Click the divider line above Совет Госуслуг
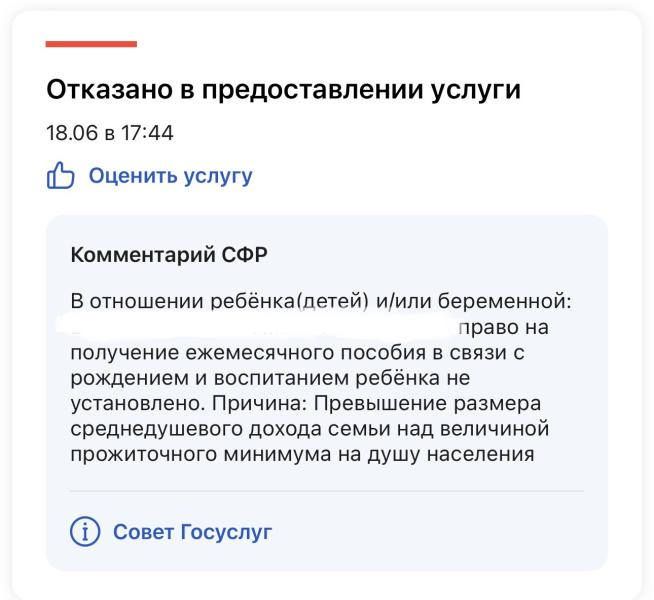Viewport: 654px width, 600px height. pos(327,491)
